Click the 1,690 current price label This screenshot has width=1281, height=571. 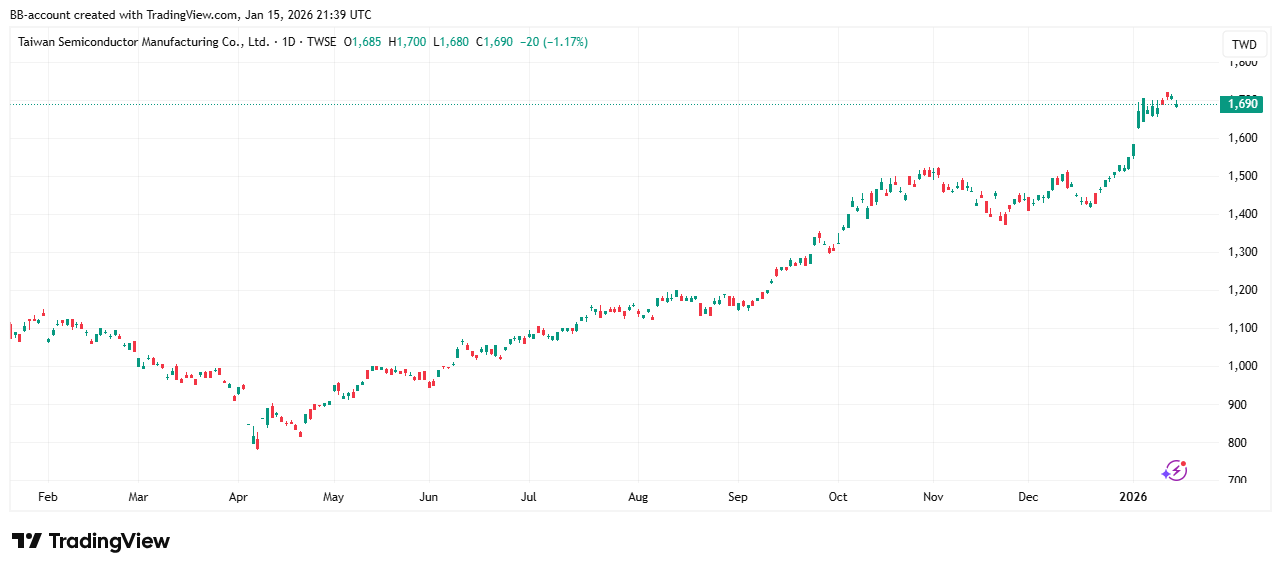[1243, 104]
